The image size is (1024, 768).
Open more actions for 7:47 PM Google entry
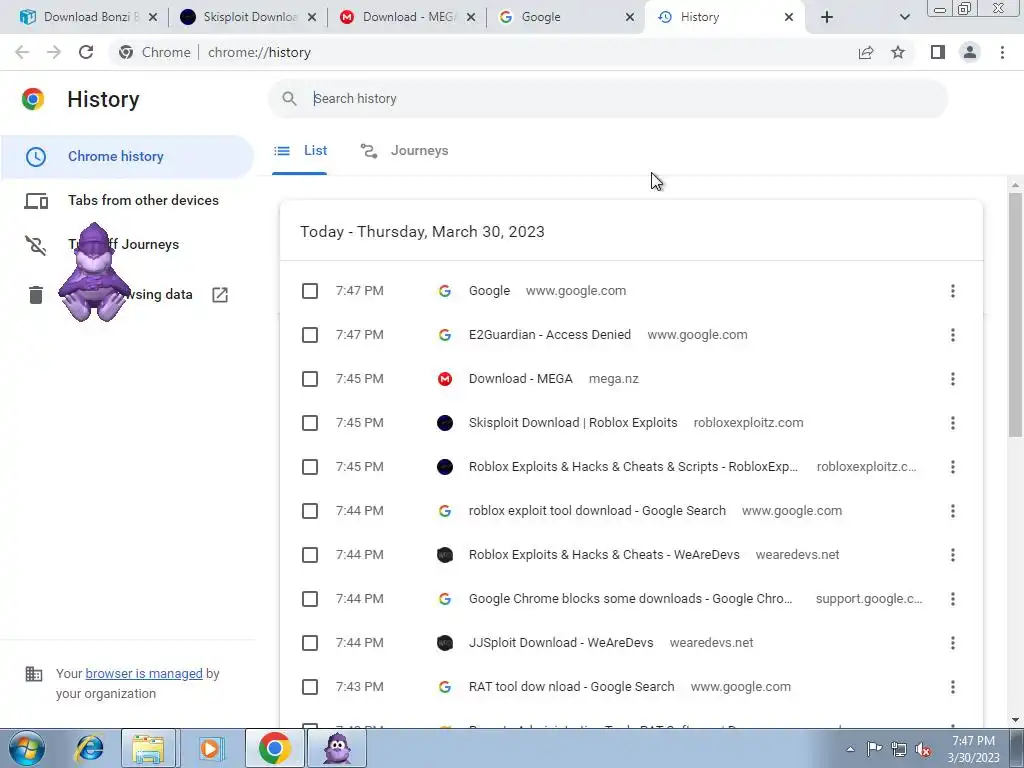(953, 291)
